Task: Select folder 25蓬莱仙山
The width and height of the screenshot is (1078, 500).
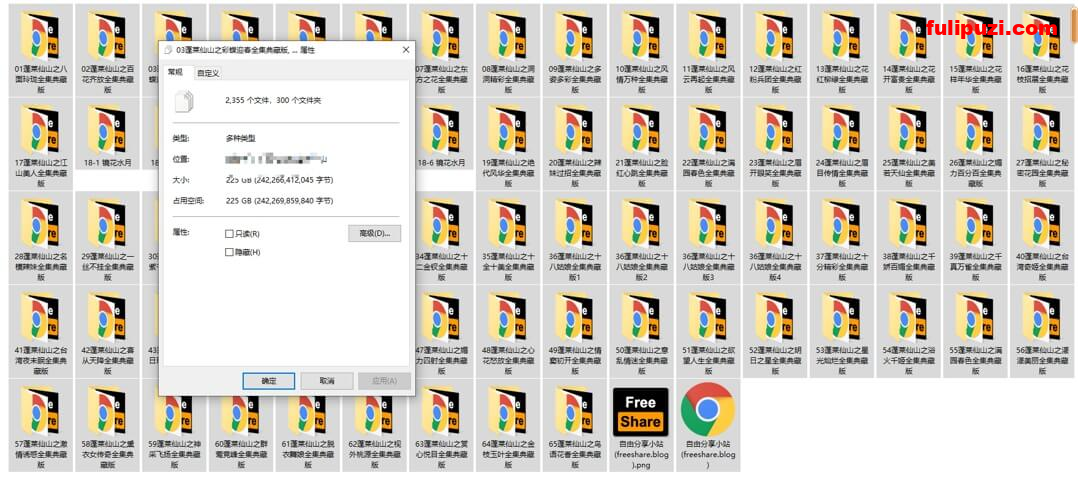Action: click(908, 143)
